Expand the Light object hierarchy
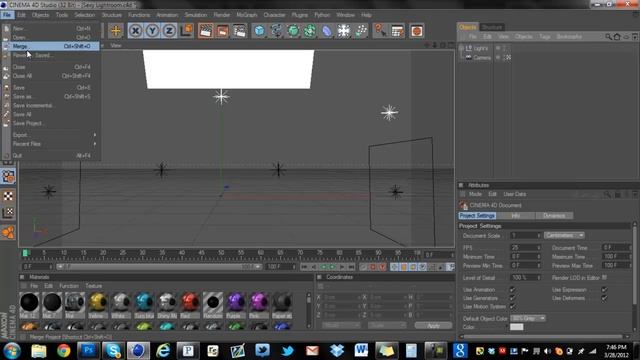 tap(461, 48)
